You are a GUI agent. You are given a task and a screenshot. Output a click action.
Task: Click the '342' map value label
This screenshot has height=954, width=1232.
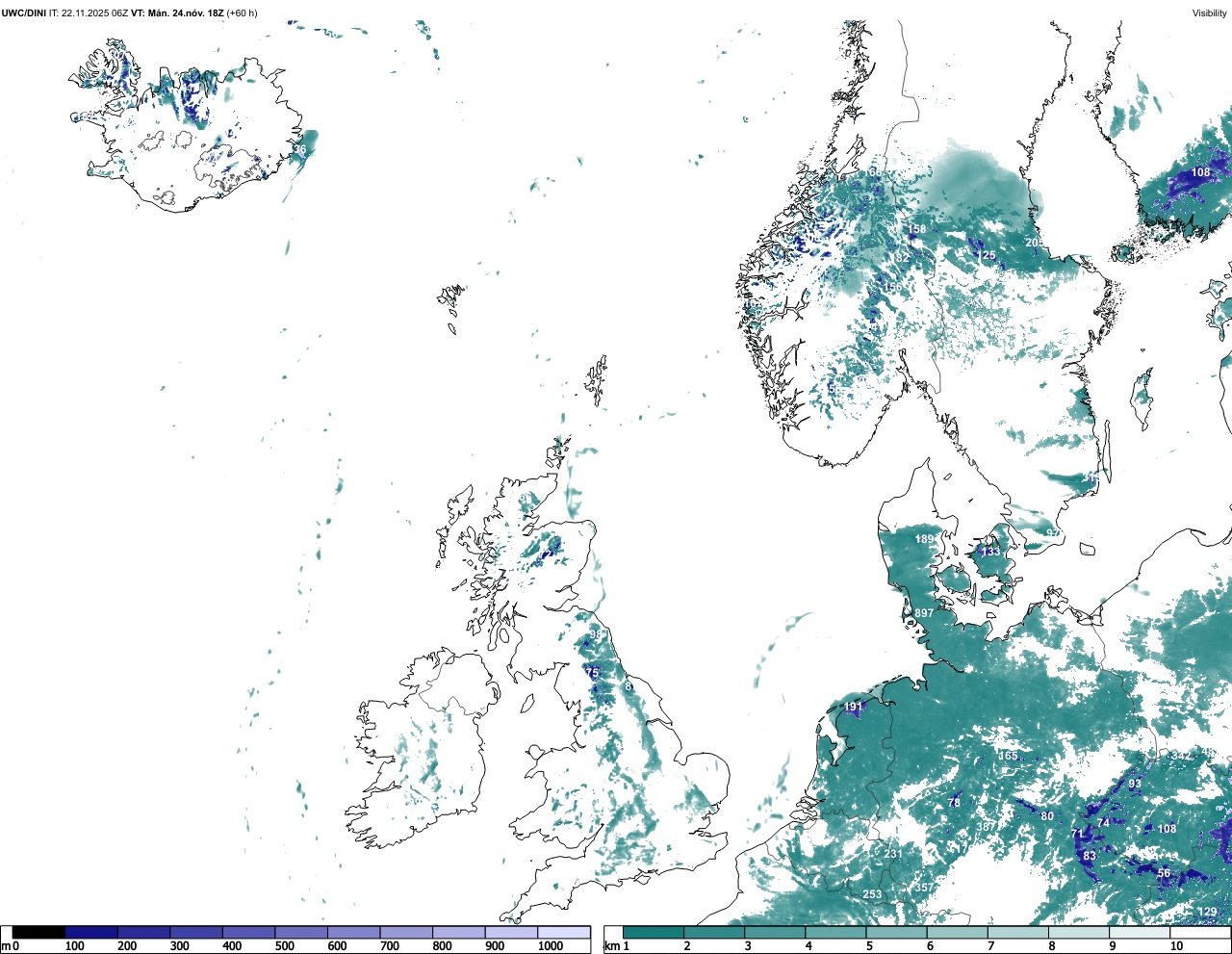(1180, 756)
